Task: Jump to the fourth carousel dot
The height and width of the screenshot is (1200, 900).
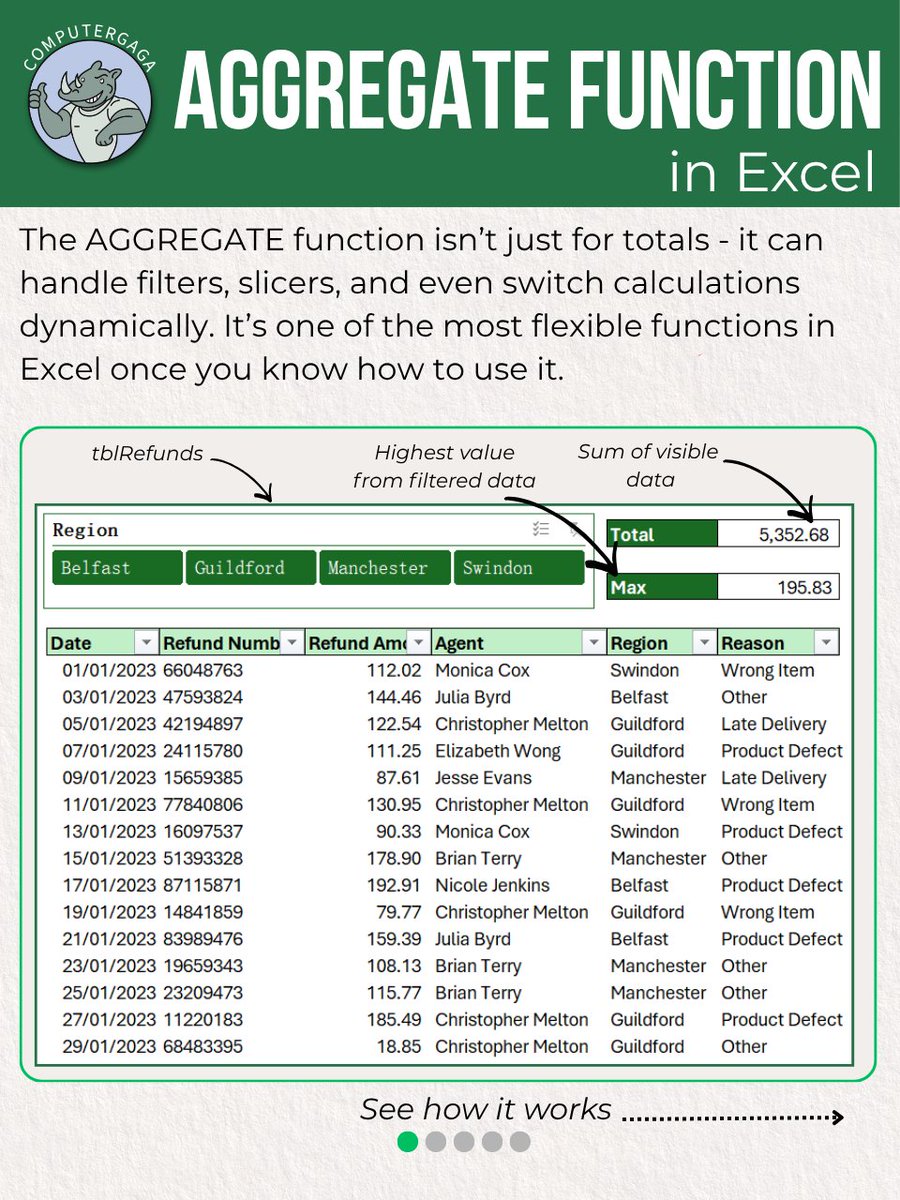Action: tap(491, 1141)
